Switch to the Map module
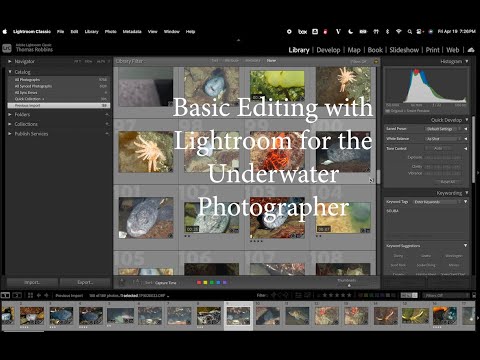 (354, 50)
